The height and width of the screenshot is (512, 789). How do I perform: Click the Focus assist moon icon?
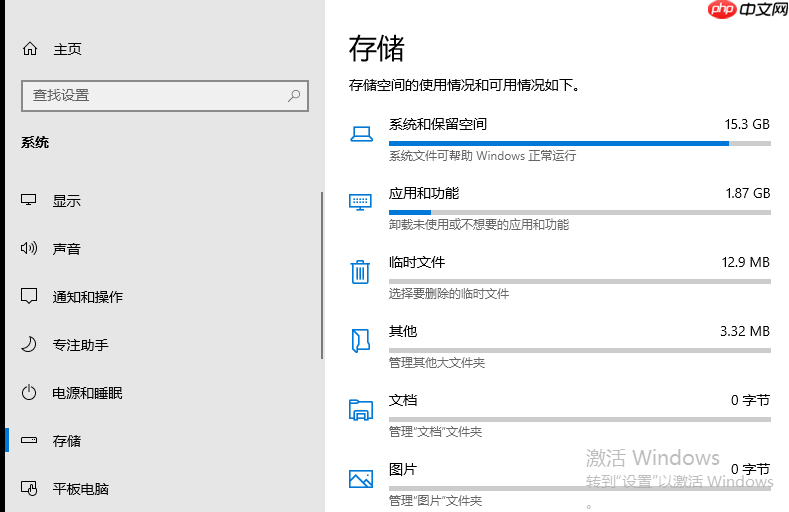pyautogui.click(x=29, y=344)
